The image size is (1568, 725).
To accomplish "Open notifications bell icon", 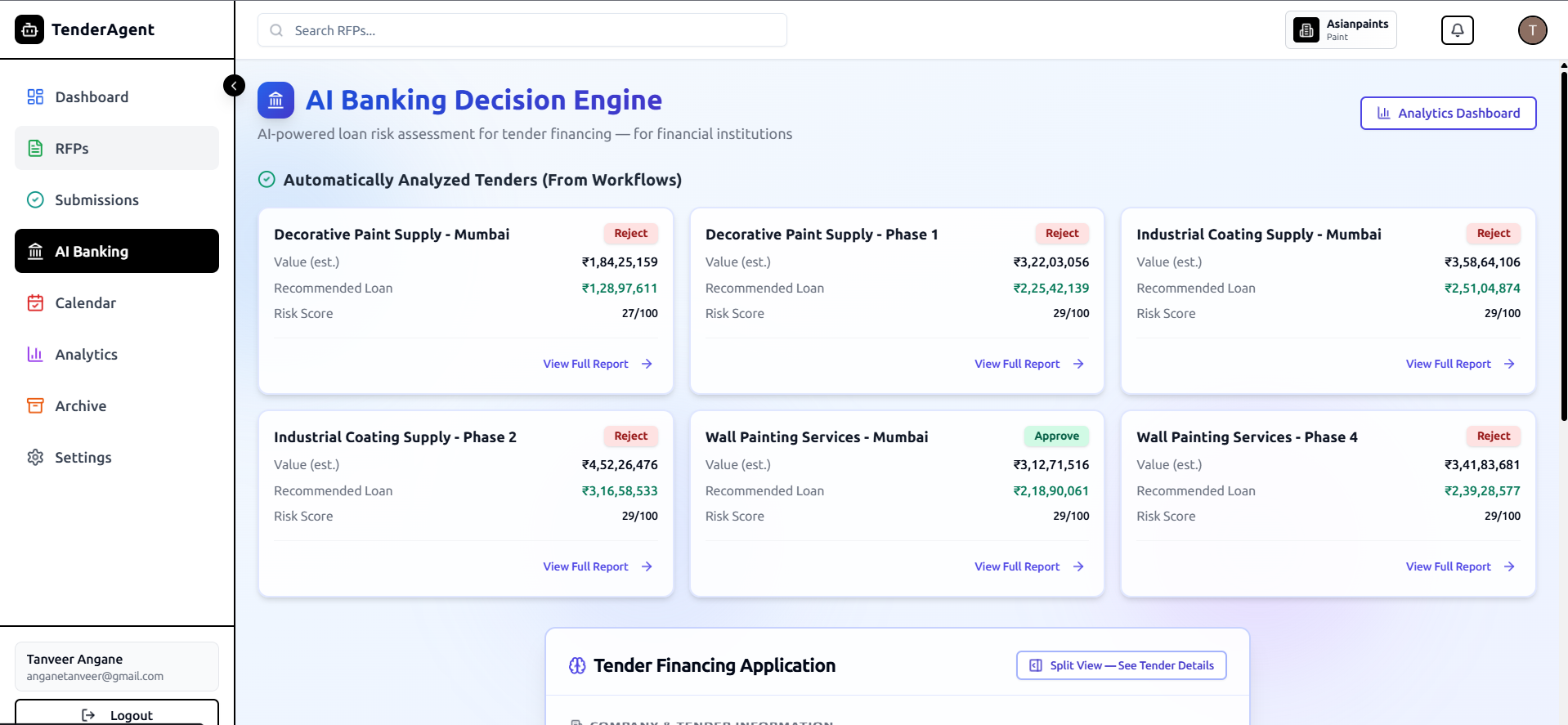I will (x=1458, y=30).
